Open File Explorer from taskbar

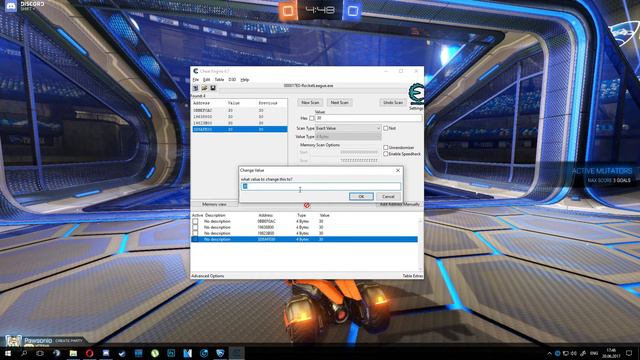(x=73, y=353)
